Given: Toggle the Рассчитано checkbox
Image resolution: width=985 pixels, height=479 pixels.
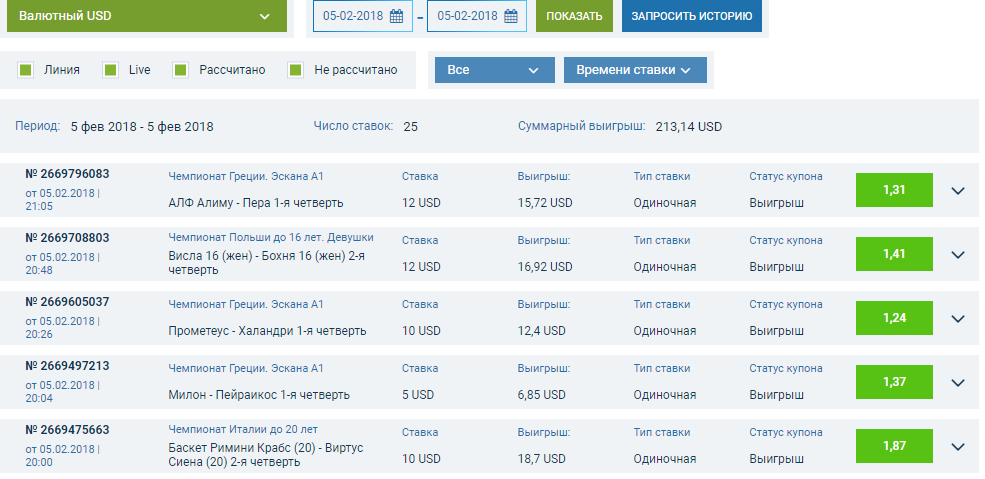Looking at the screenshot, I should click(181, 70).
